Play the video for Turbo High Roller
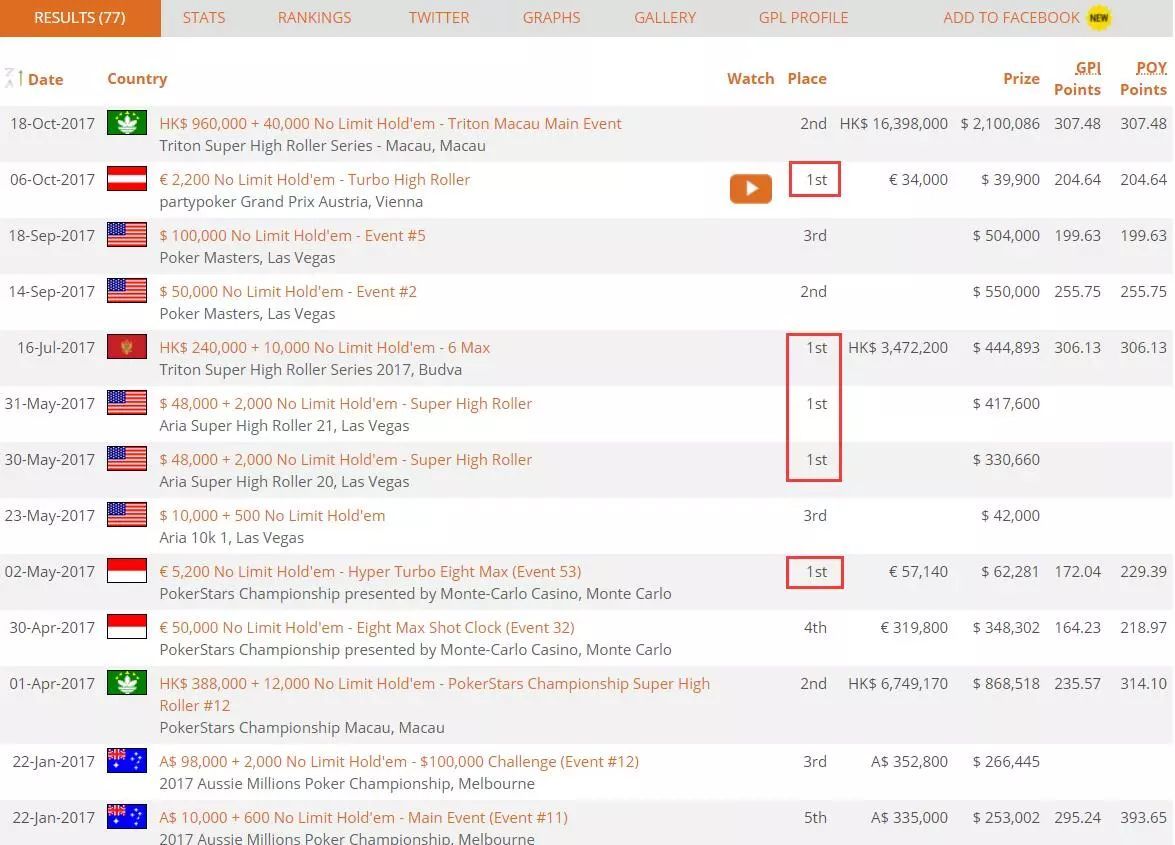This screenshot has width=1175, height=845. pyautogui.click(x=750, y=189)
